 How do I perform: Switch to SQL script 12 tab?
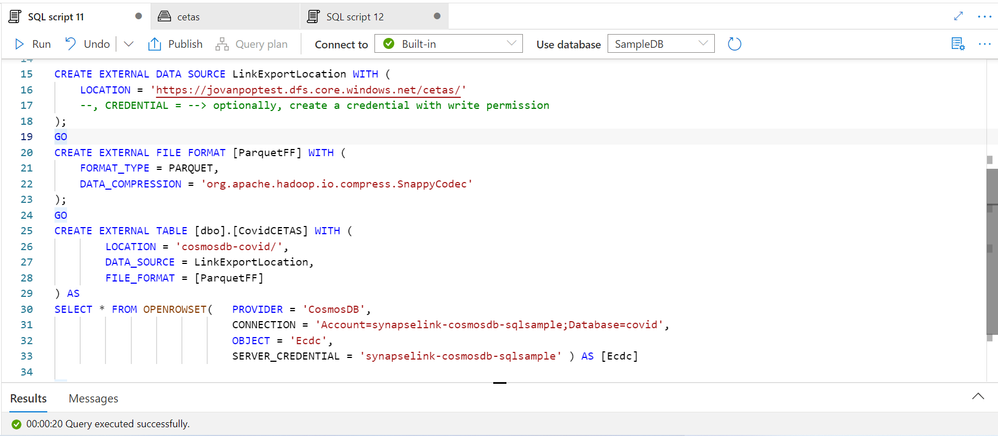click(x=374, y=17)
